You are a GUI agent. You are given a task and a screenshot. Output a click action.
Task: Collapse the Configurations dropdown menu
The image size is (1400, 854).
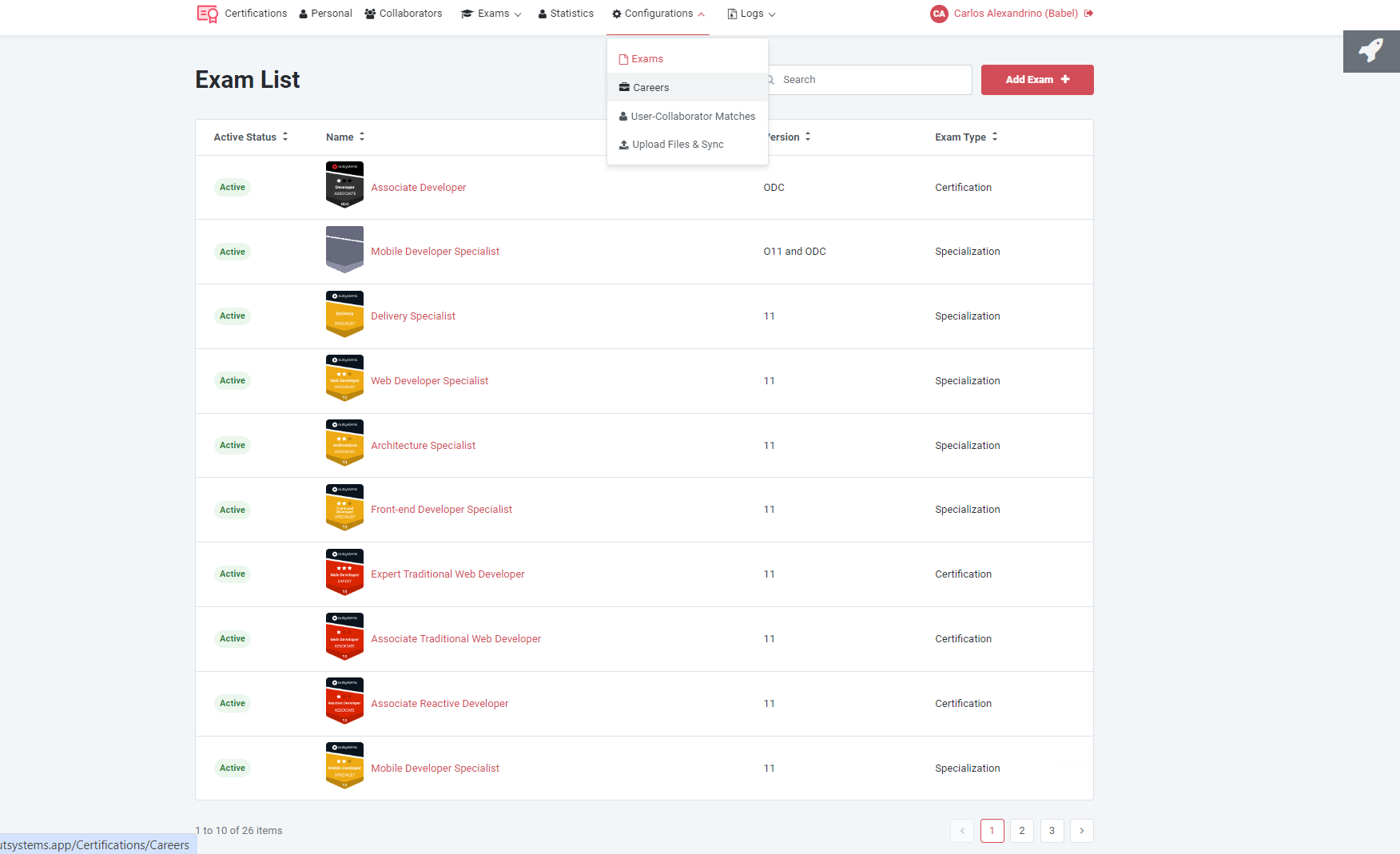point(658,14)
